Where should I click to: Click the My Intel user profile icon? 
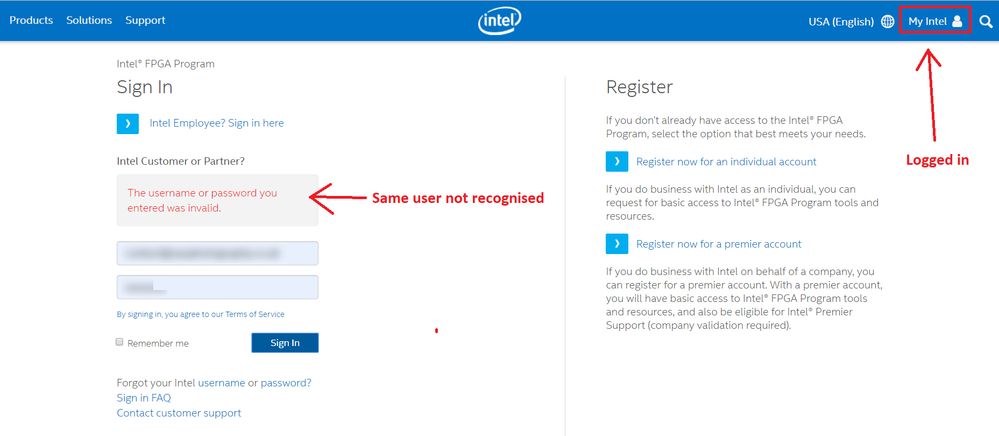[957, 21]
